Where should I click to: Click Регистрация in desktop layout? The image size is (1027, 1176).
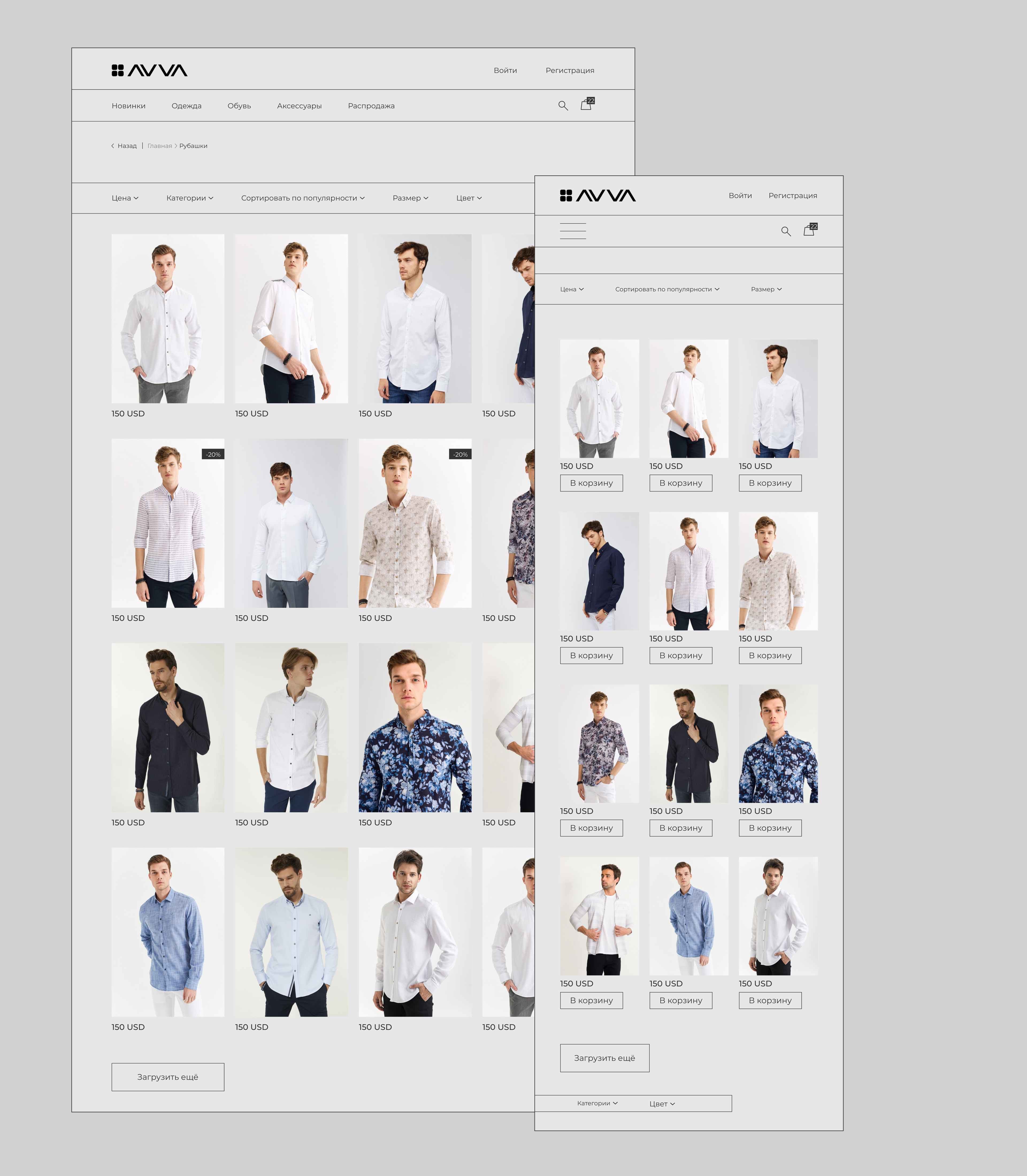point(570,71)
